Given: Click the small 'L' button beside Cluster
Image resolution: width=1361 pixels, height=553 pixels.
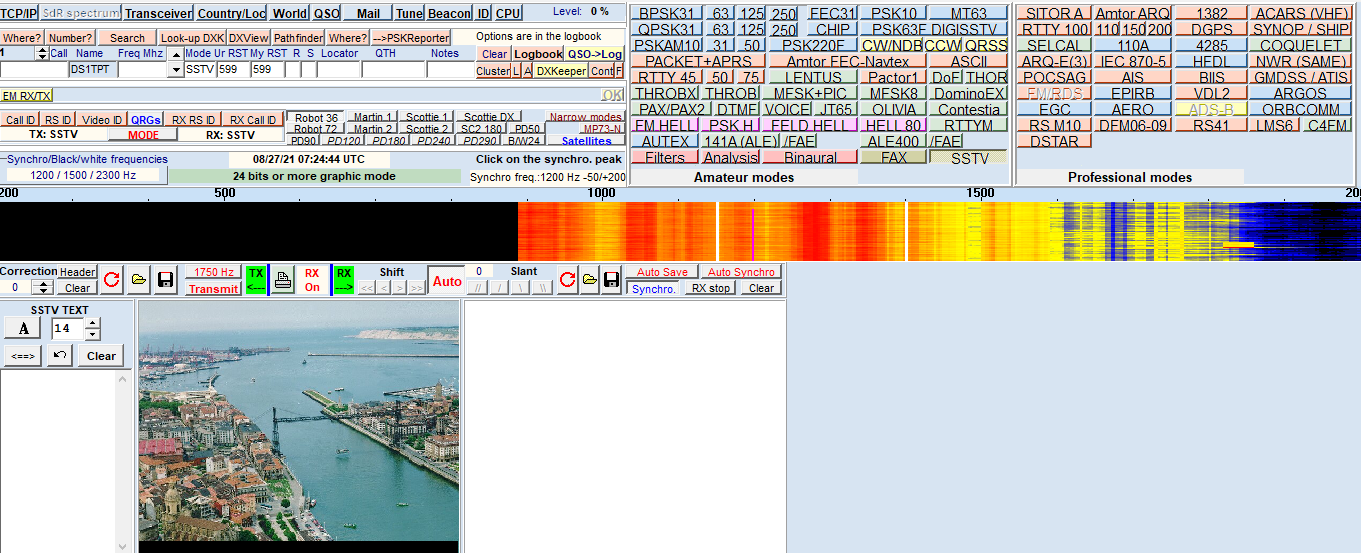Looking at the screenshot, I should pyautogui.click(x=516, y=71).
